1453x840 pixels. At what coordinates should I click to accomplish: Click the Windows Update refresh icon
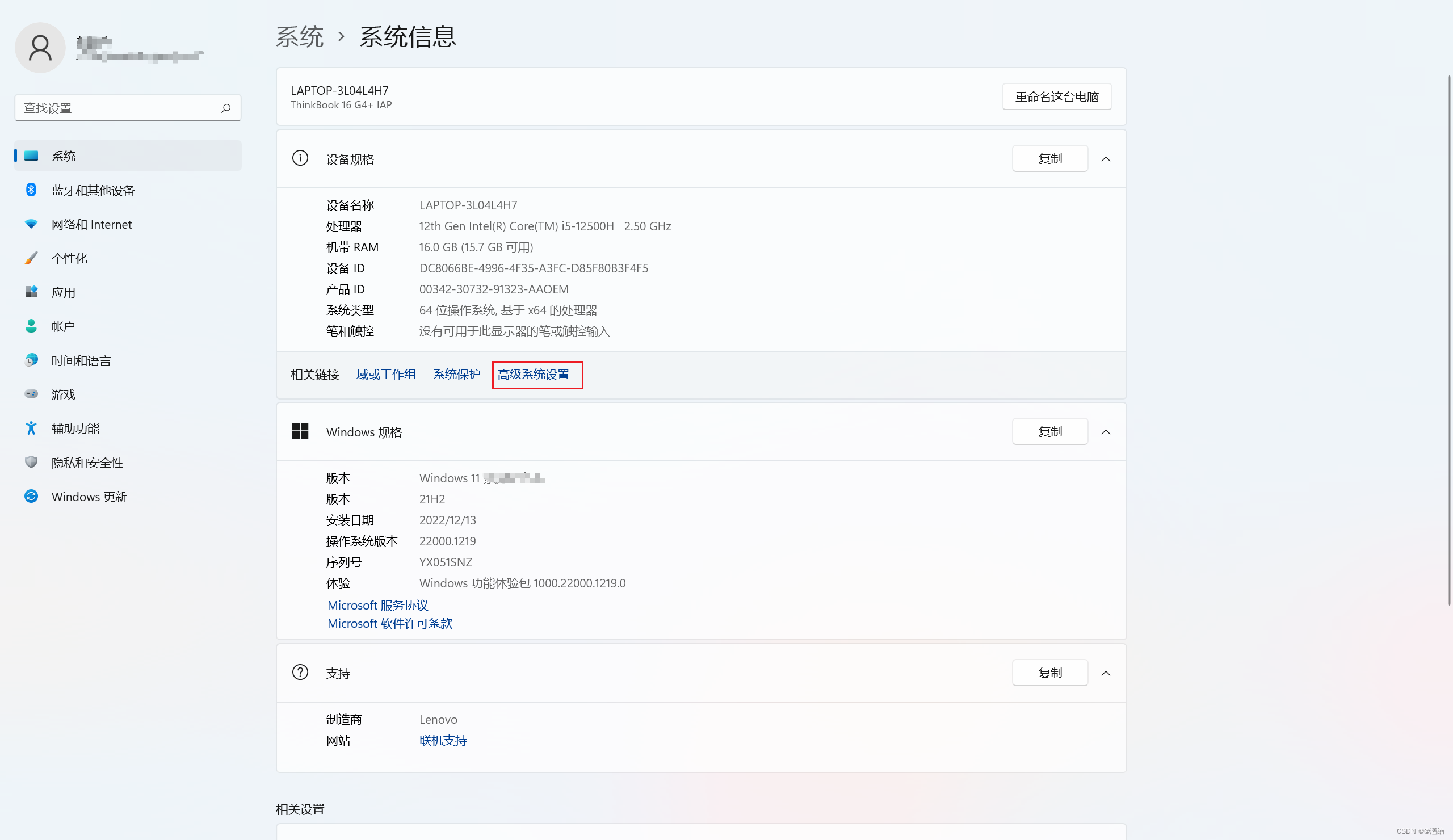(x=31, y=496)
